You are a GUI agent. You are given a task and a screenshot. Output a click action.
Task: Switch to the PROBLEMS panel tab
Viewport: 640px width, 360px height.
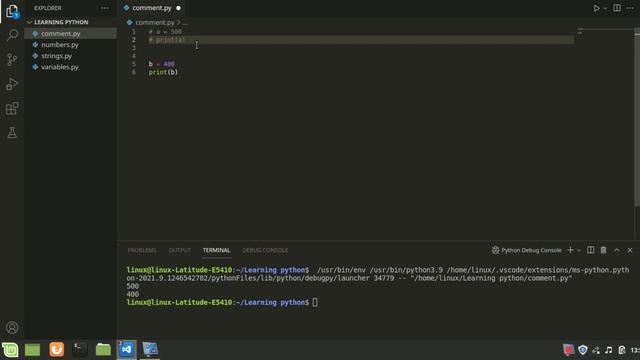[x=142, y=250]
